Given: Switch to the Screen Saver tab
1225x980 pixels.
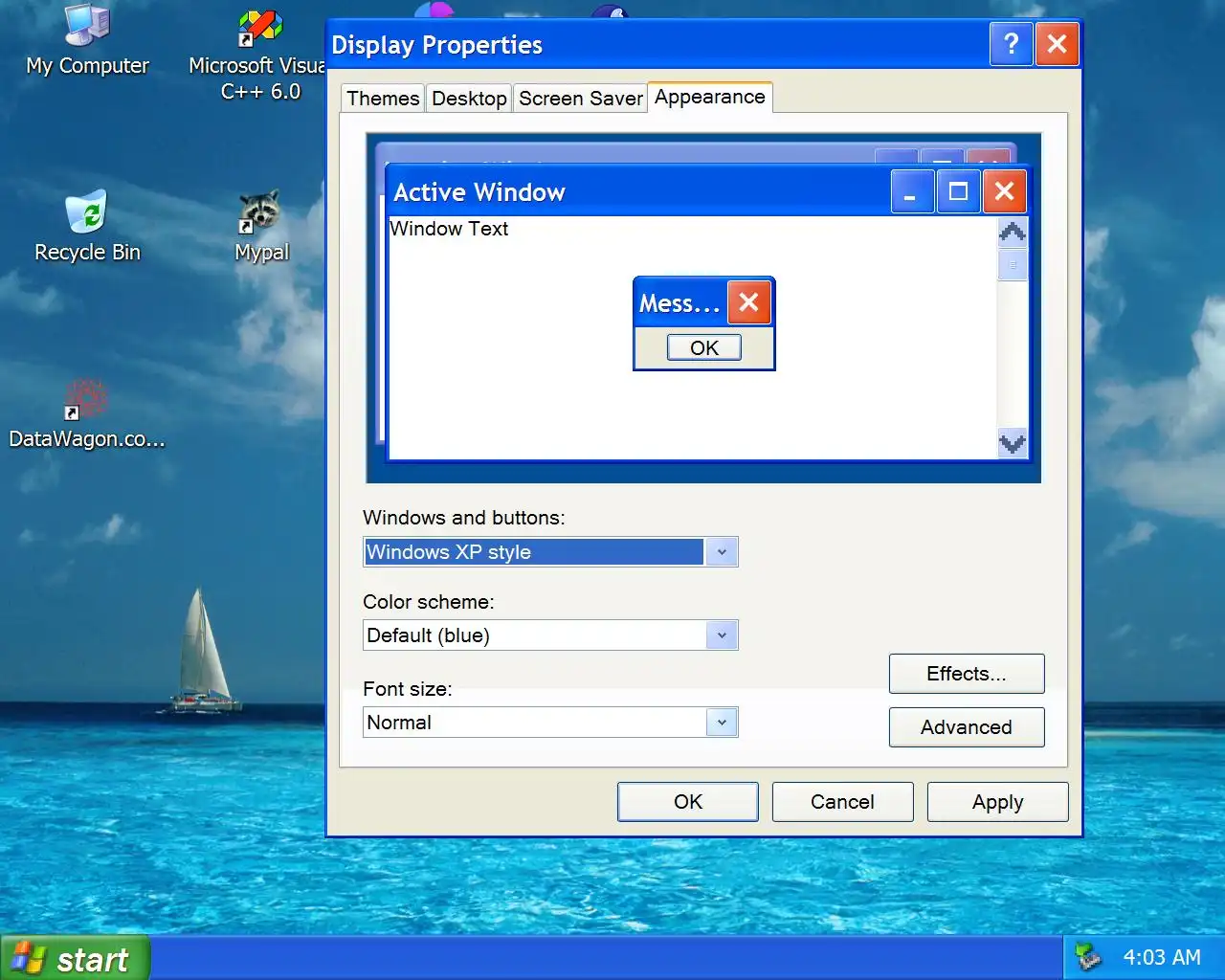Looking at the screenshot, I should pos(580,98).
